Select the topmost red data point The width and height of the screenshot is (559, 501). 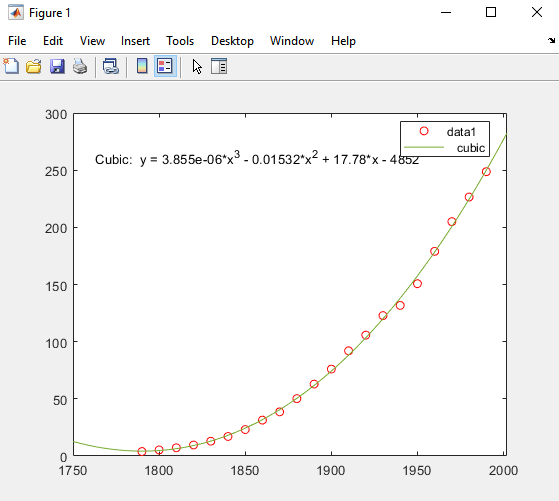[486, 172]
